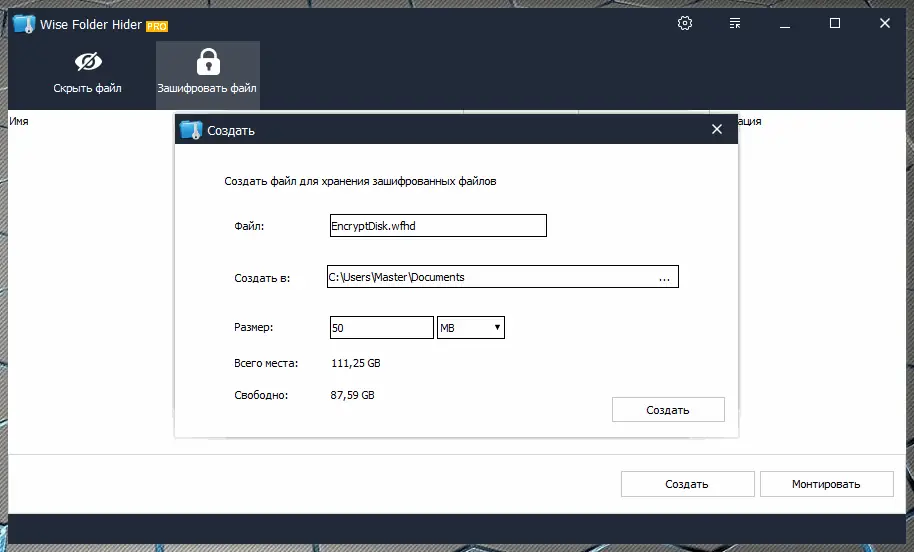The image size is (914, 552).
Task: Open the settings gear in title bar
Action: [685, 23]
